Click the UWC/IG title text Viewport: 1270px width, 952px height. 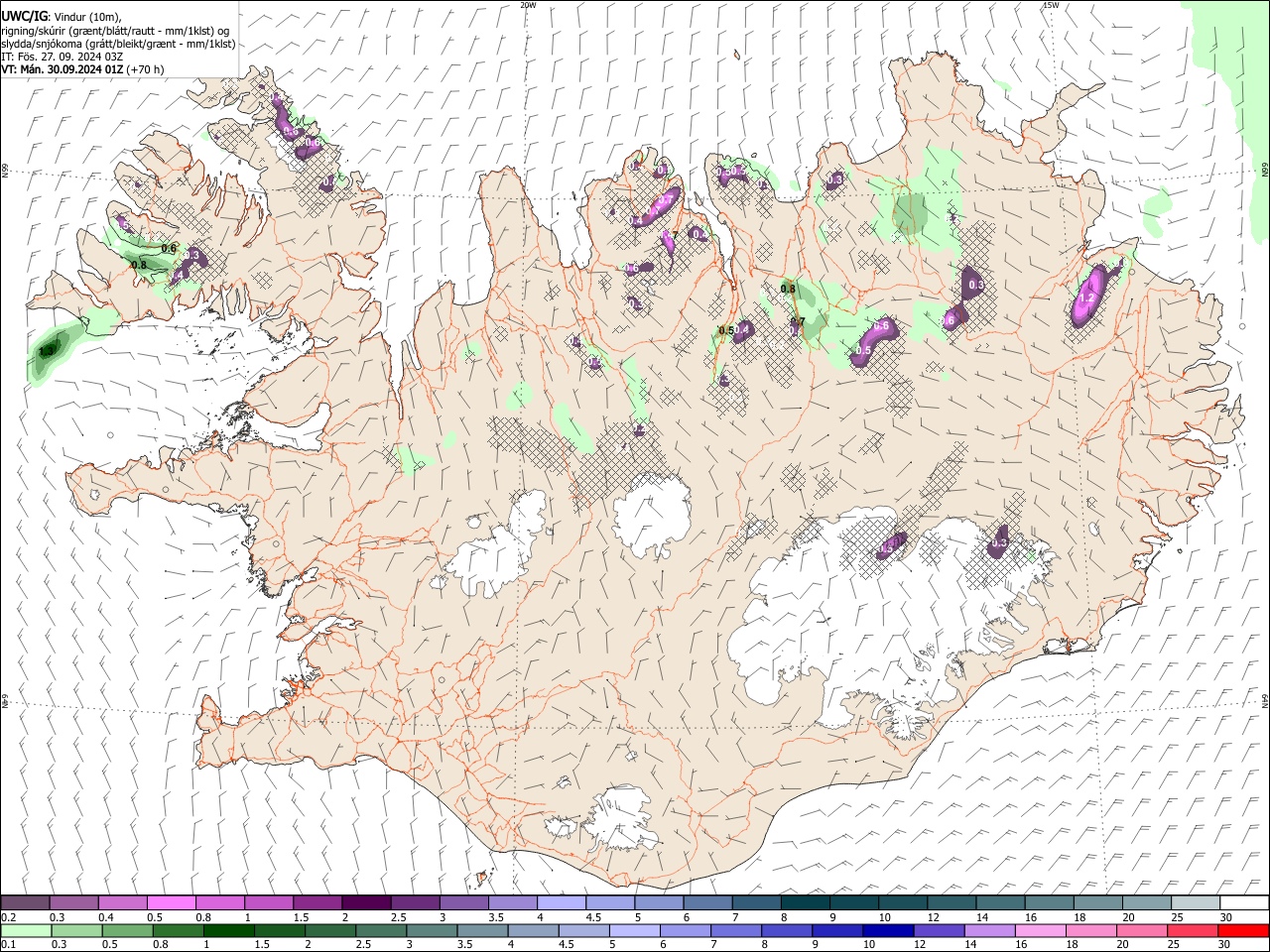tap(24, 16)
